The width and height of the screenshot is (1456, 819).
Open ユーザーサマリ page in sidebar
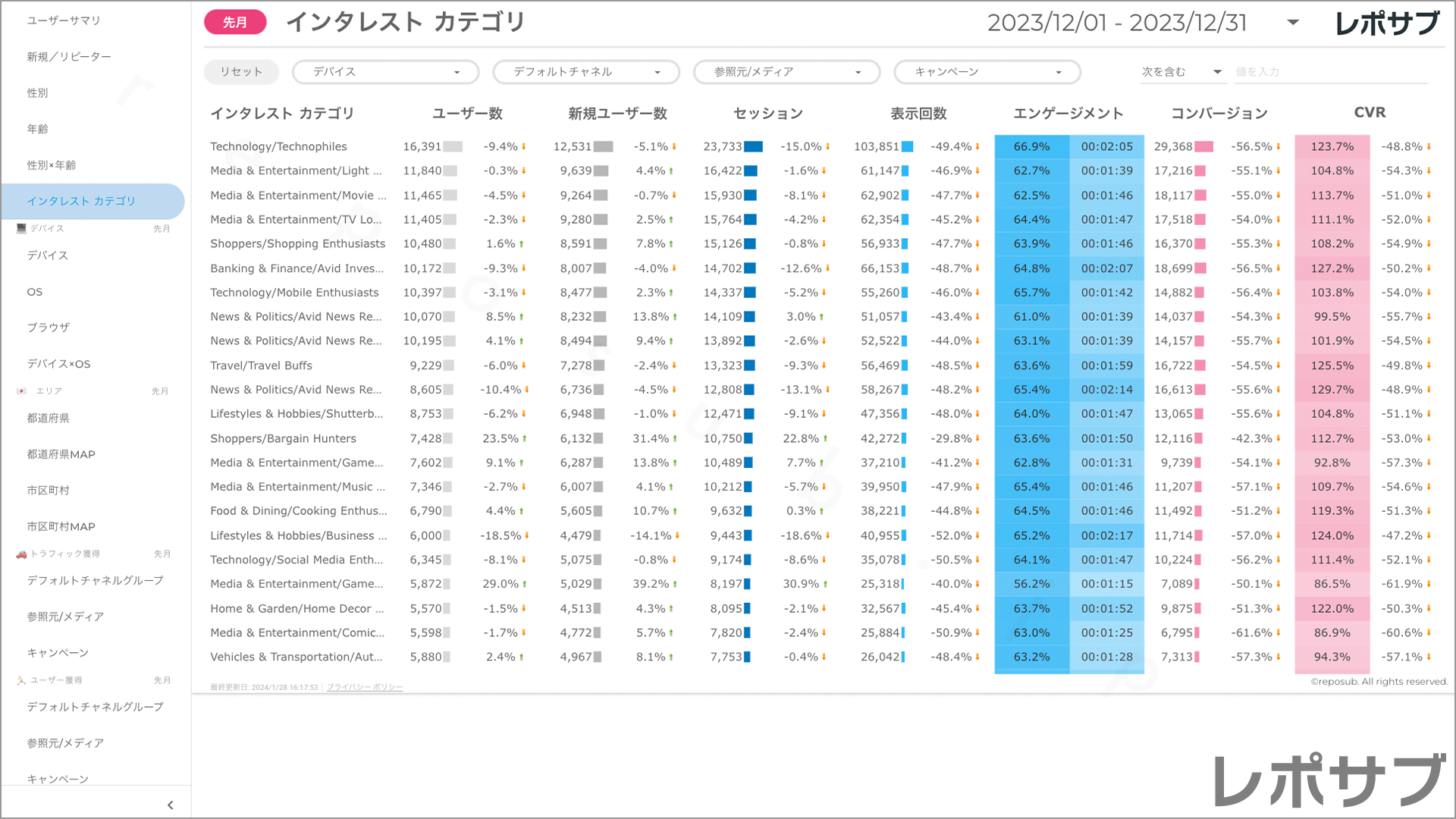coord(64,20)
